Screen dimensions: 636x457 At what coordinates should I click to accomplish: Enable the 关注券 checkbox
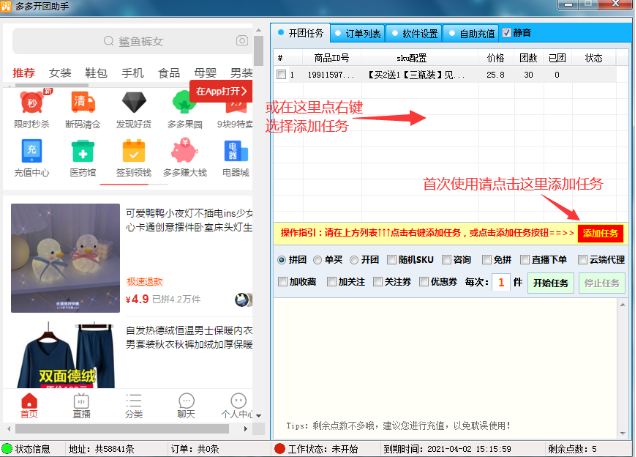tap(378, 282)
